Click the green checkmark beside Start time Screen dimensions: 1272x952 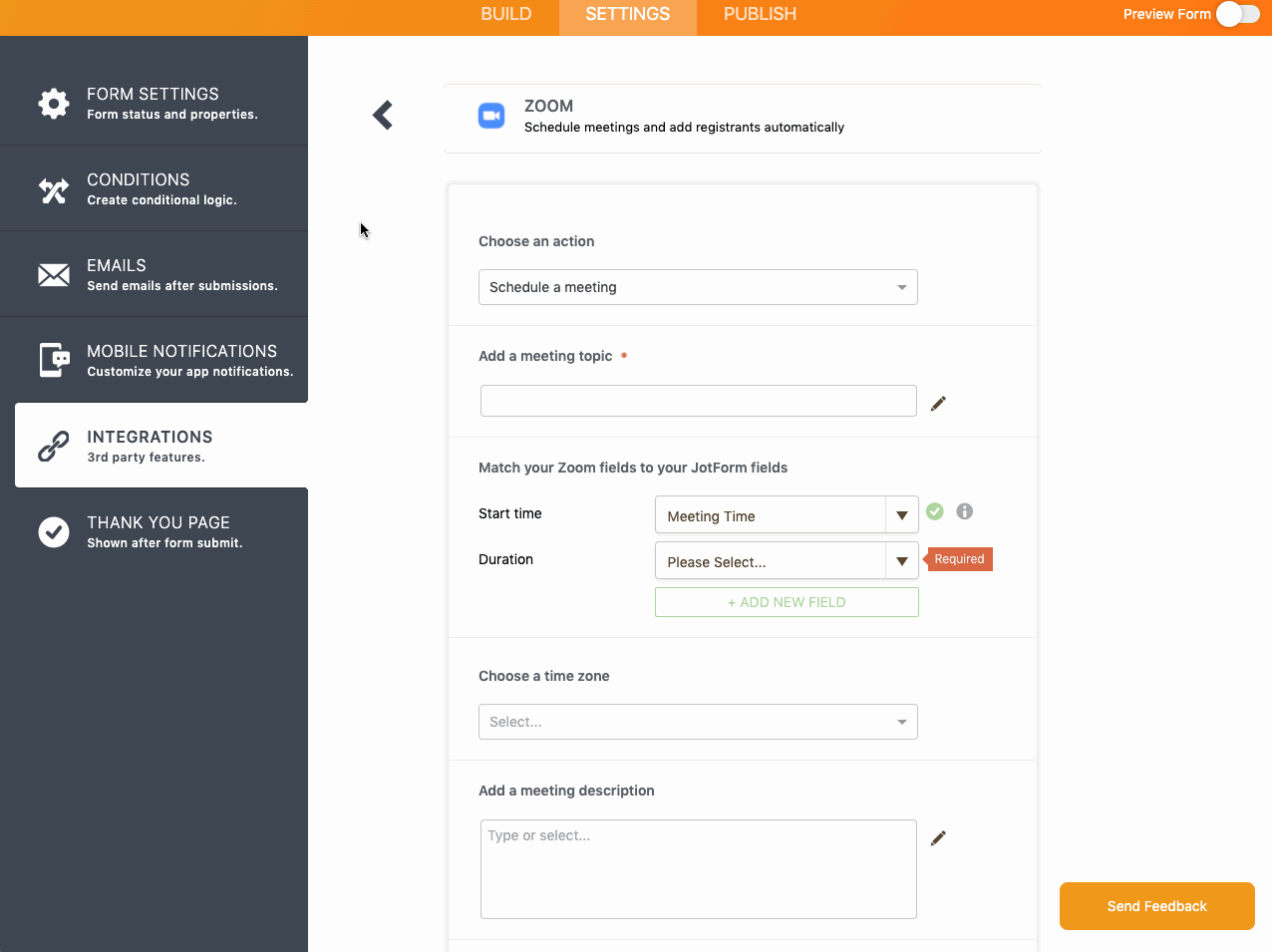934,511
